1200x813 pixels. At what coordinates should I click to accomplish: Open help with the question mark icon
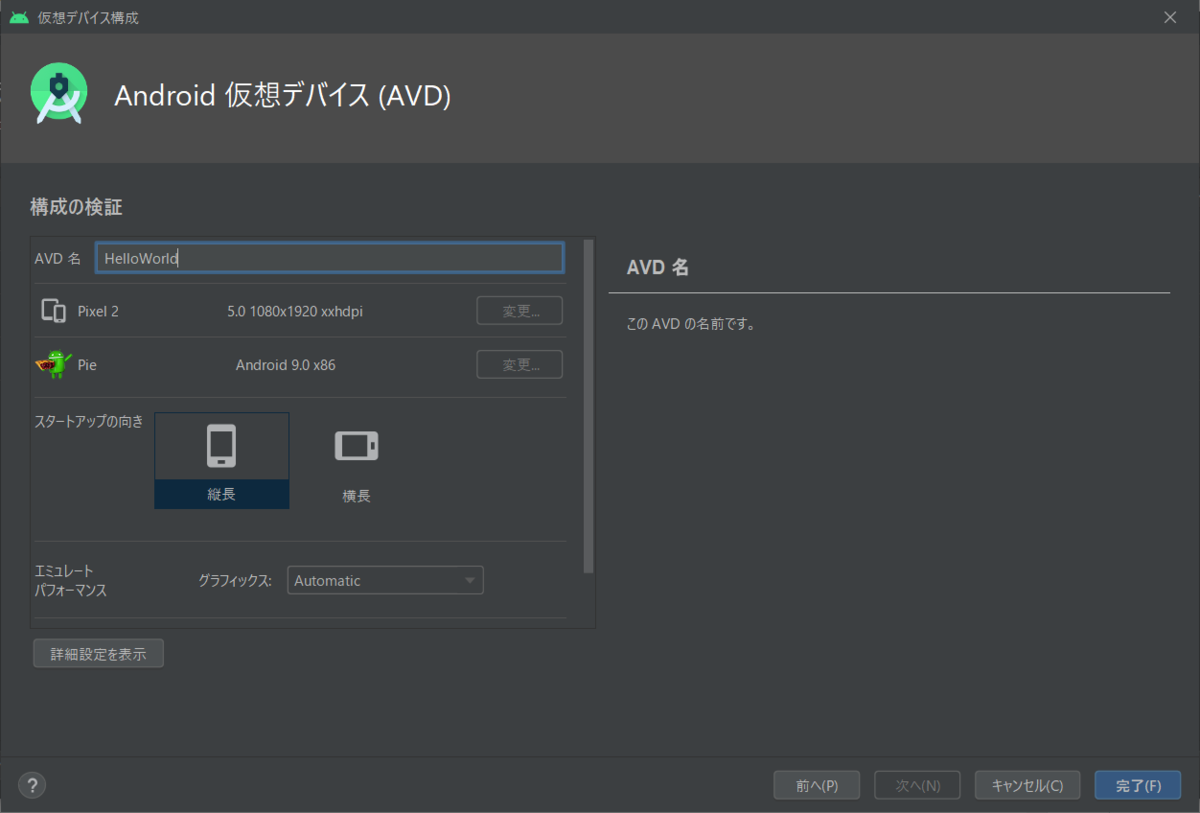pyautogui.click(x=33, y=784)
